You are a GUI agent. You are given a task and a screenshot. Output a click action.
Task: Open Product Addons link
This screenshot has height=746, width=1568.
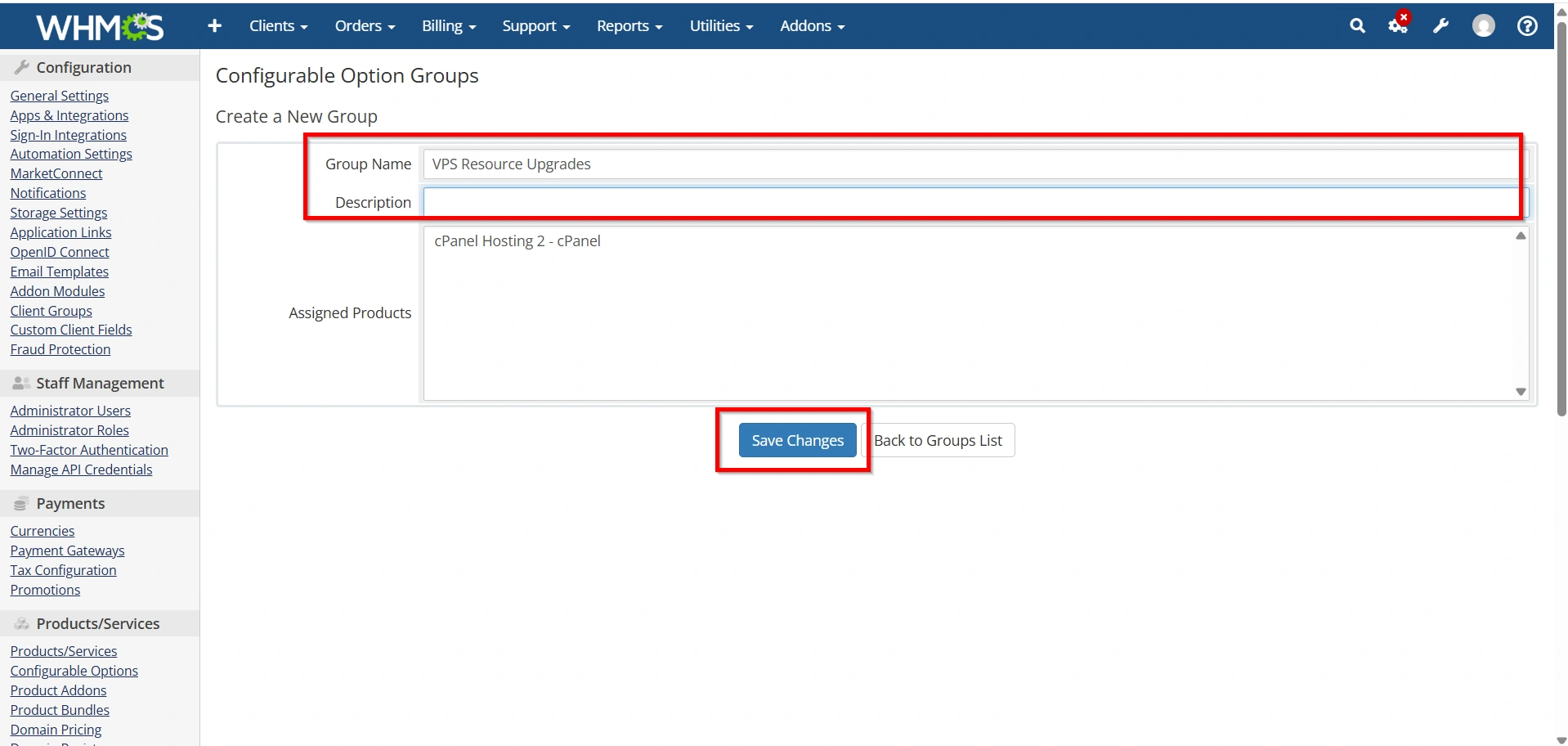[x=58, y=690]
